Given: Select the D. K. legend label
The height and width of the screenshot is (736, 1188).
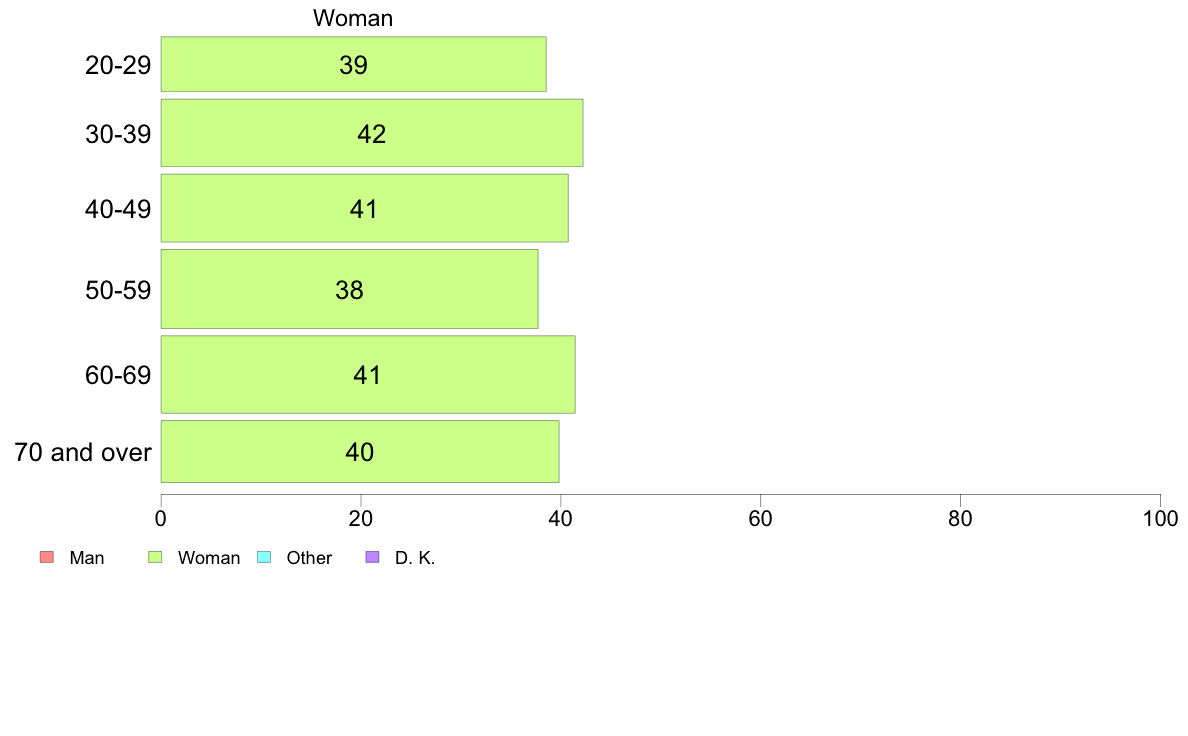Looking at the screenshot, I should coord(415,558).
